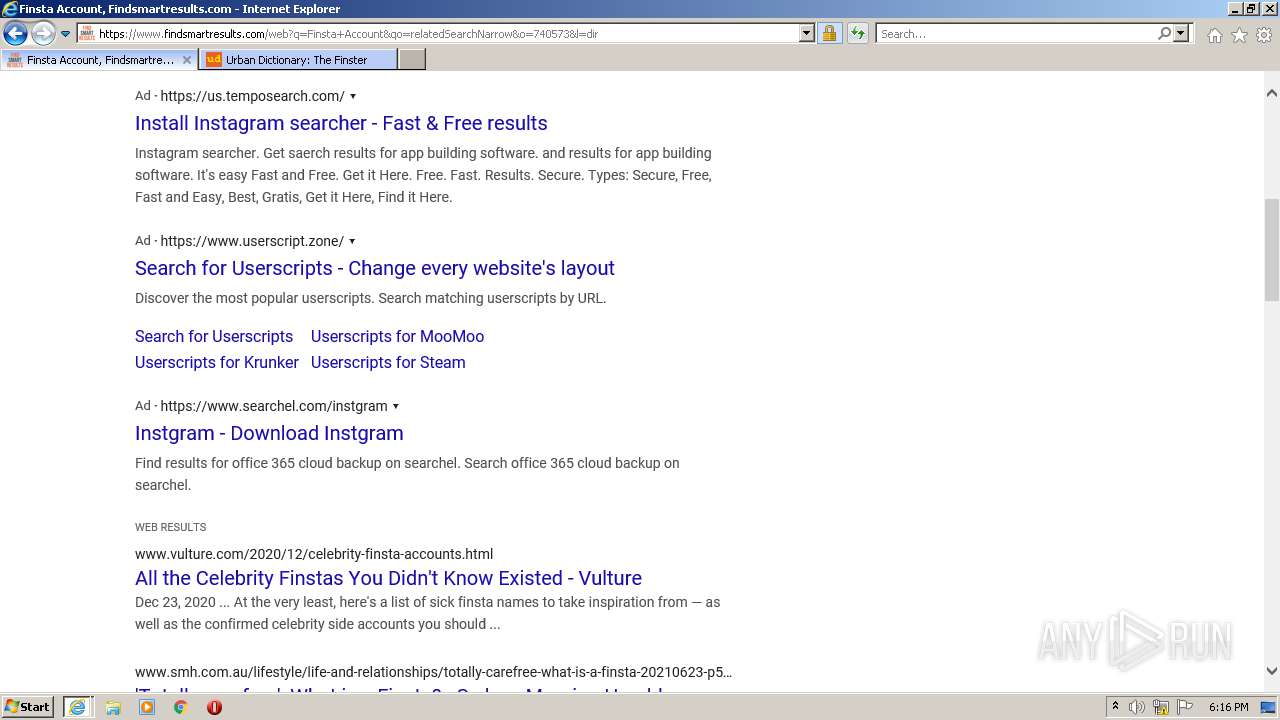Open Search for Userscripts - Change every website's layout
1280x720 pixels.
(375, 268)
